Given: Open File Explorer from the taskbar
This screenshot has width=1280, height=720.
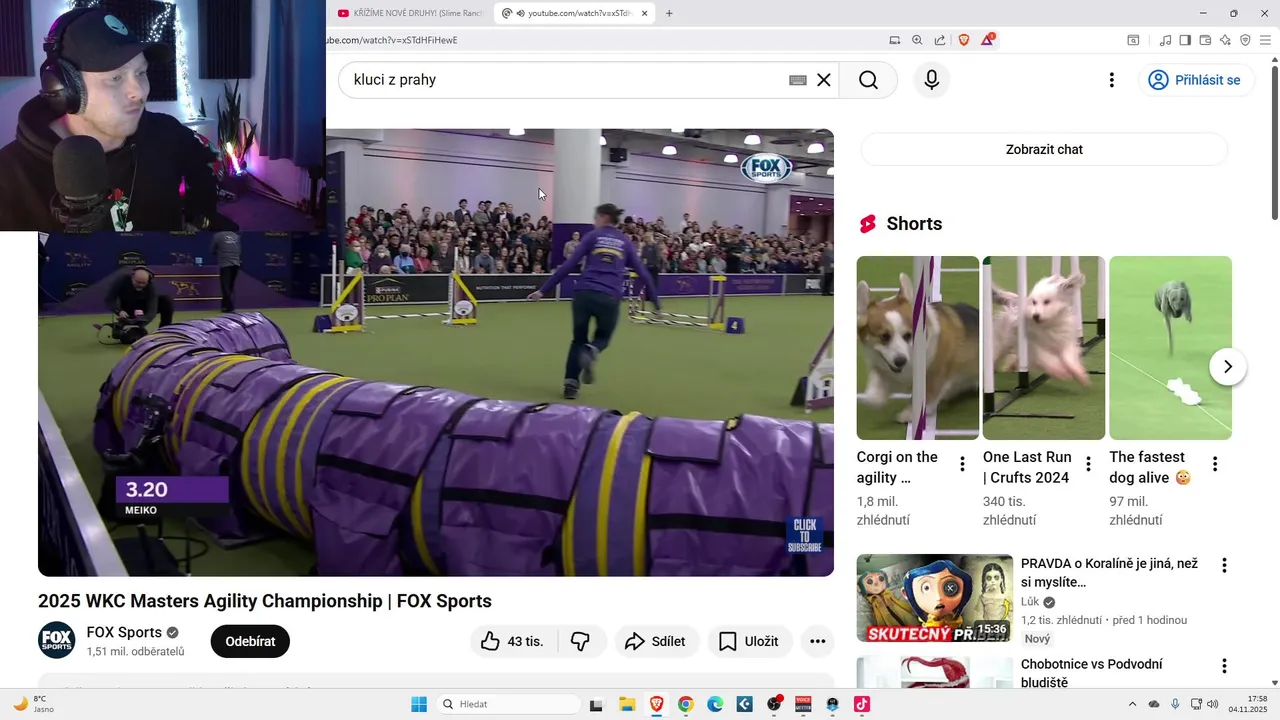Looking at the screenshot, I should pyautogui.click(x=627, y=704).
